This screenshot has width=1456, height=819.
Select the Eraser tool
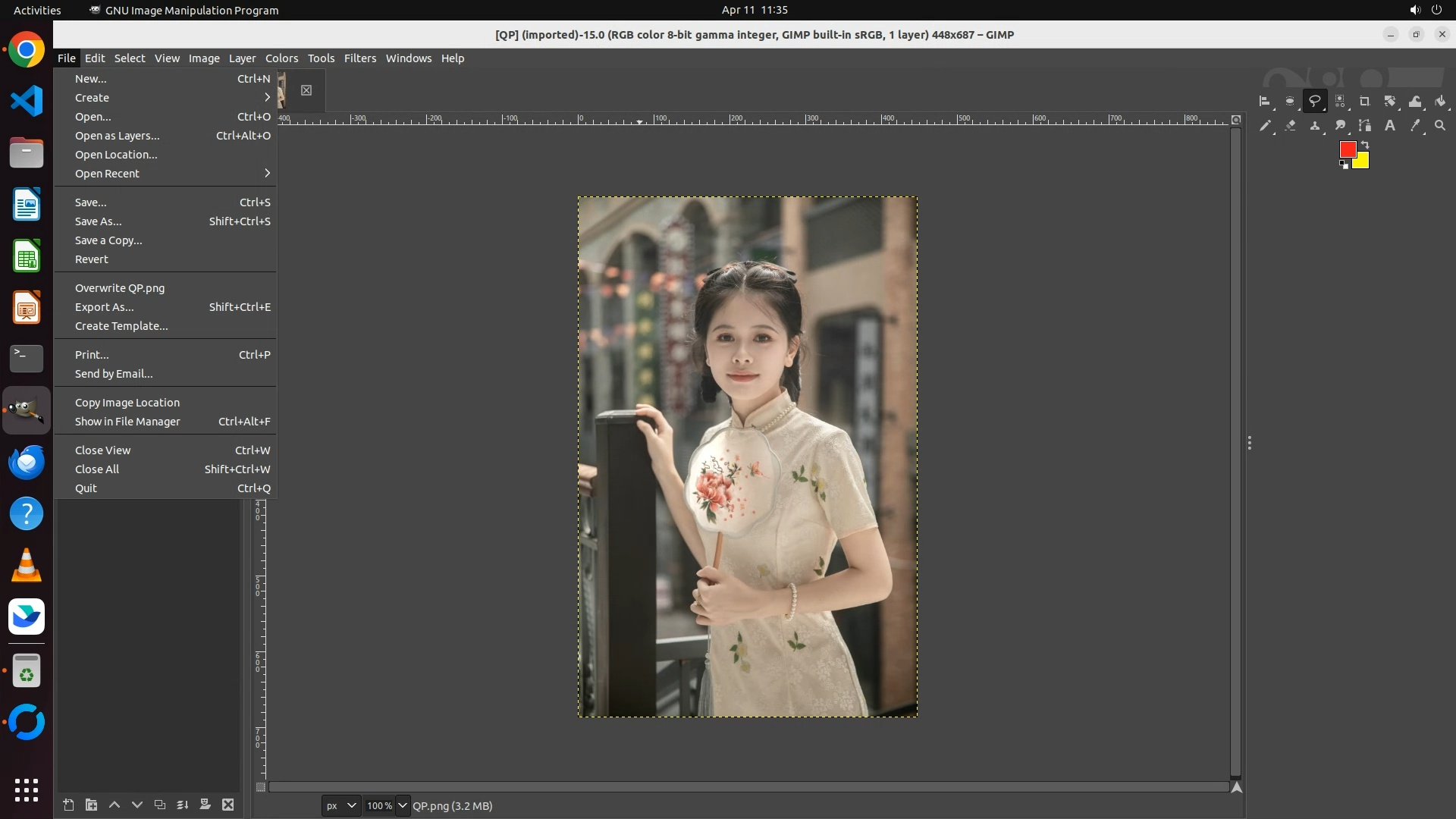(1290, 126)
